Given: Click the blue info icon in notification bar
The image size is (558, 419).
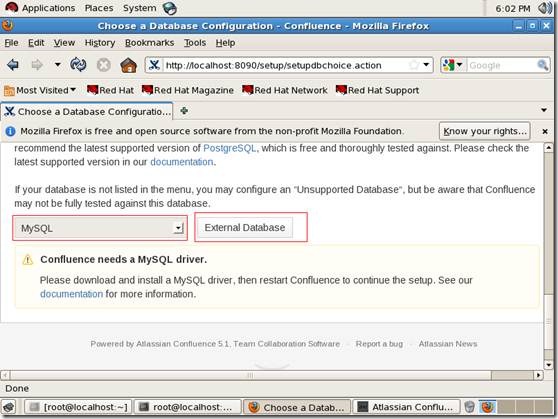Looking at the screenshot, I should point(10,131).
